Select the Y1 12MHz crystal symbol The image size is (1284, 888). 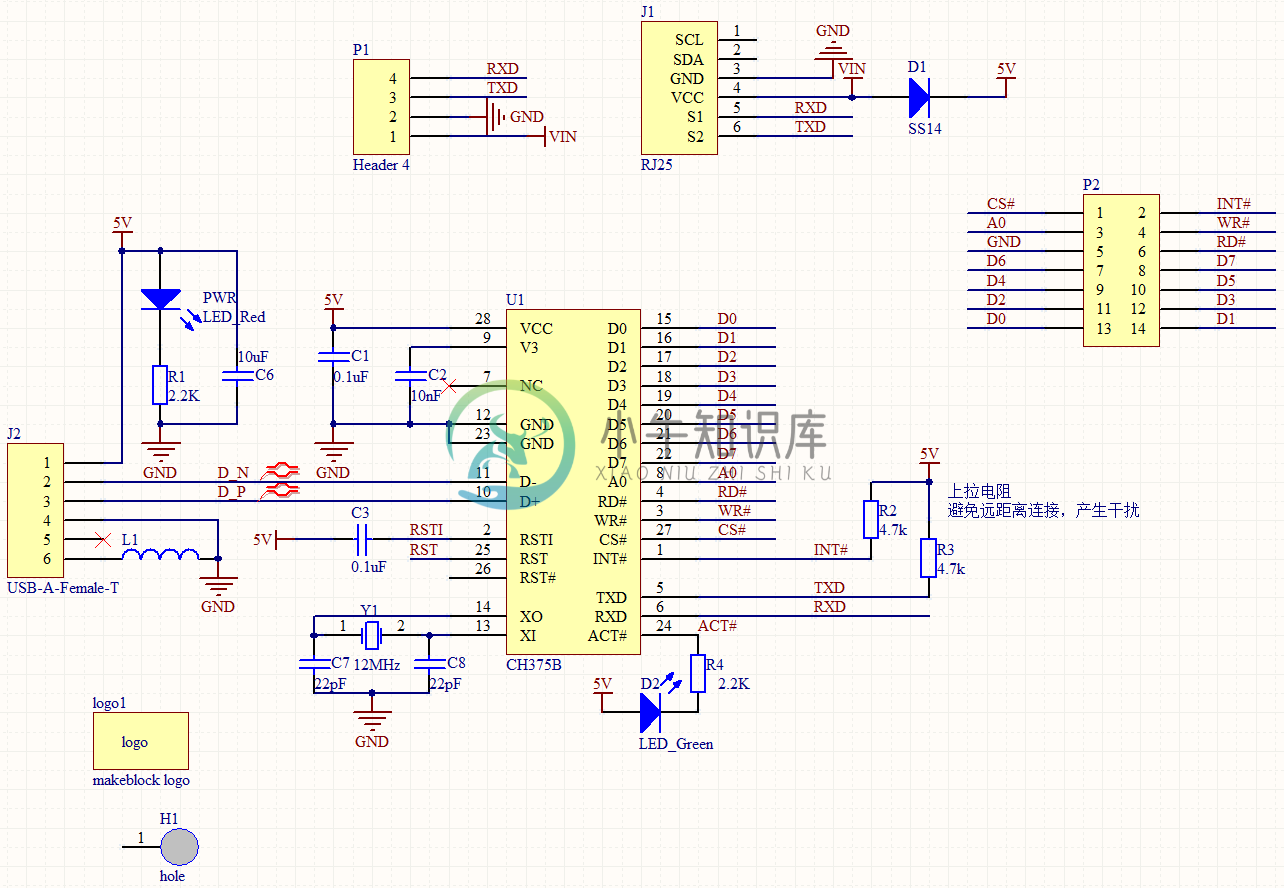tap(372, 634)
